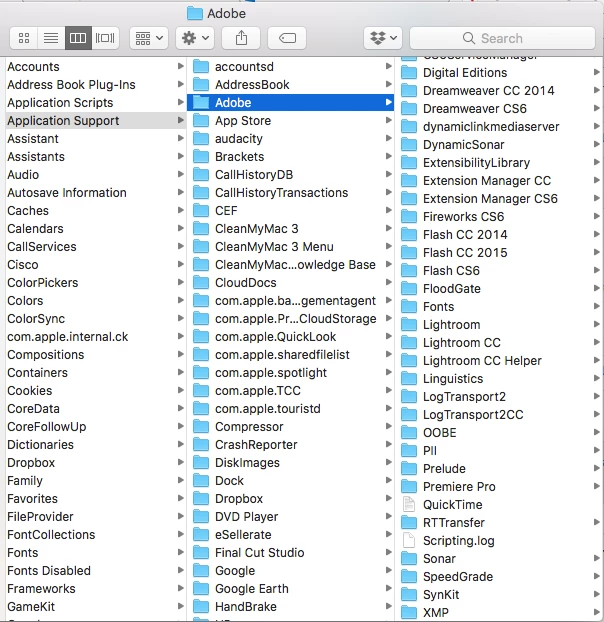Select the audacity folder icon
This screenshot has height=622, width=604.
pos(201,138)
